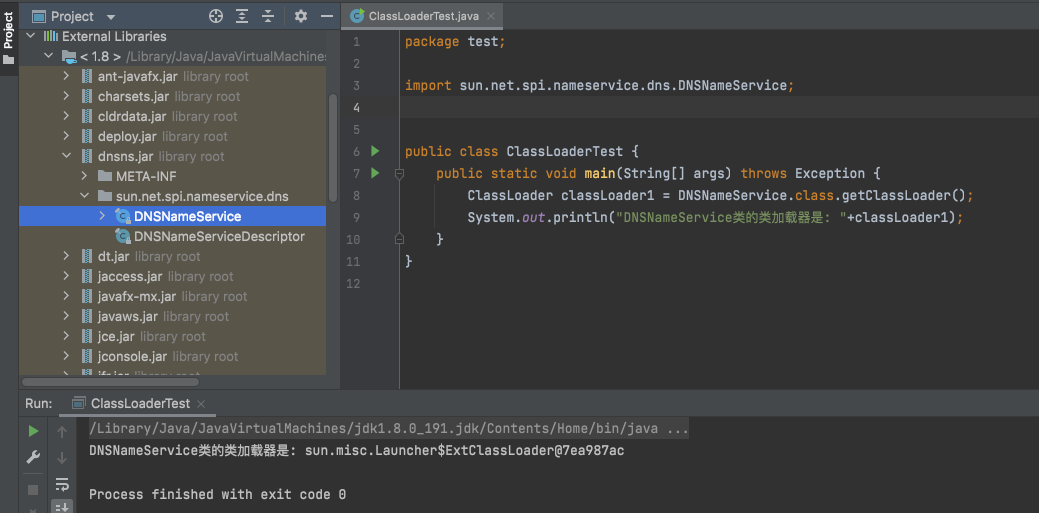1039x513 pixels.
Task: Click the Expand All icon in Project panel
Action: click(243, 17)
